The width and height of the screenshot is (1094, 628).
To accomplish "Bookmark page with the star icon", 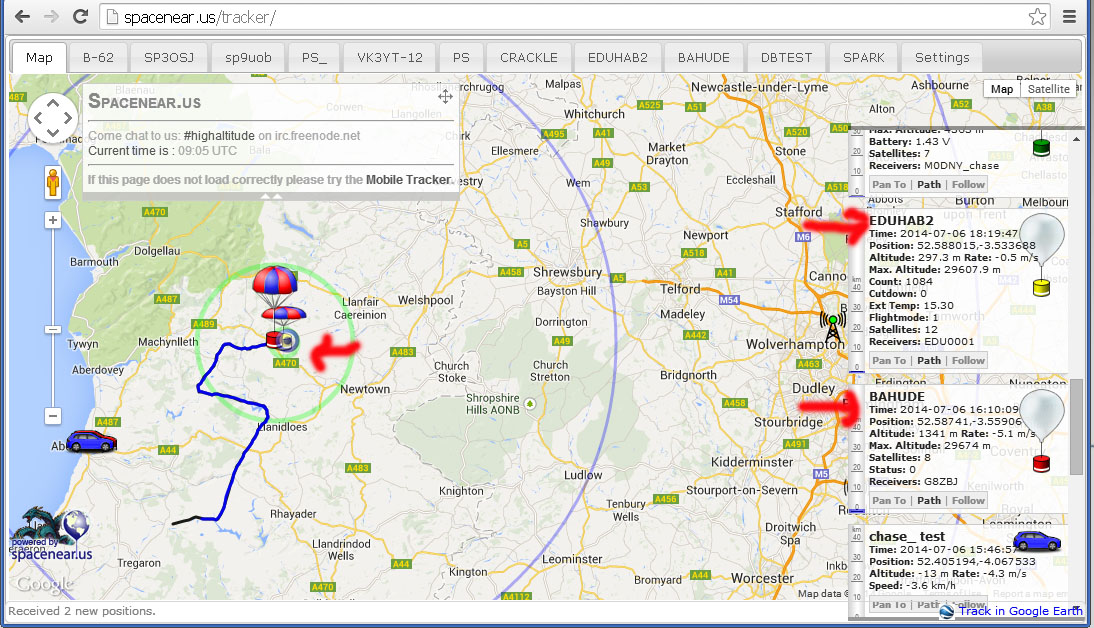I will point(1038,17).
